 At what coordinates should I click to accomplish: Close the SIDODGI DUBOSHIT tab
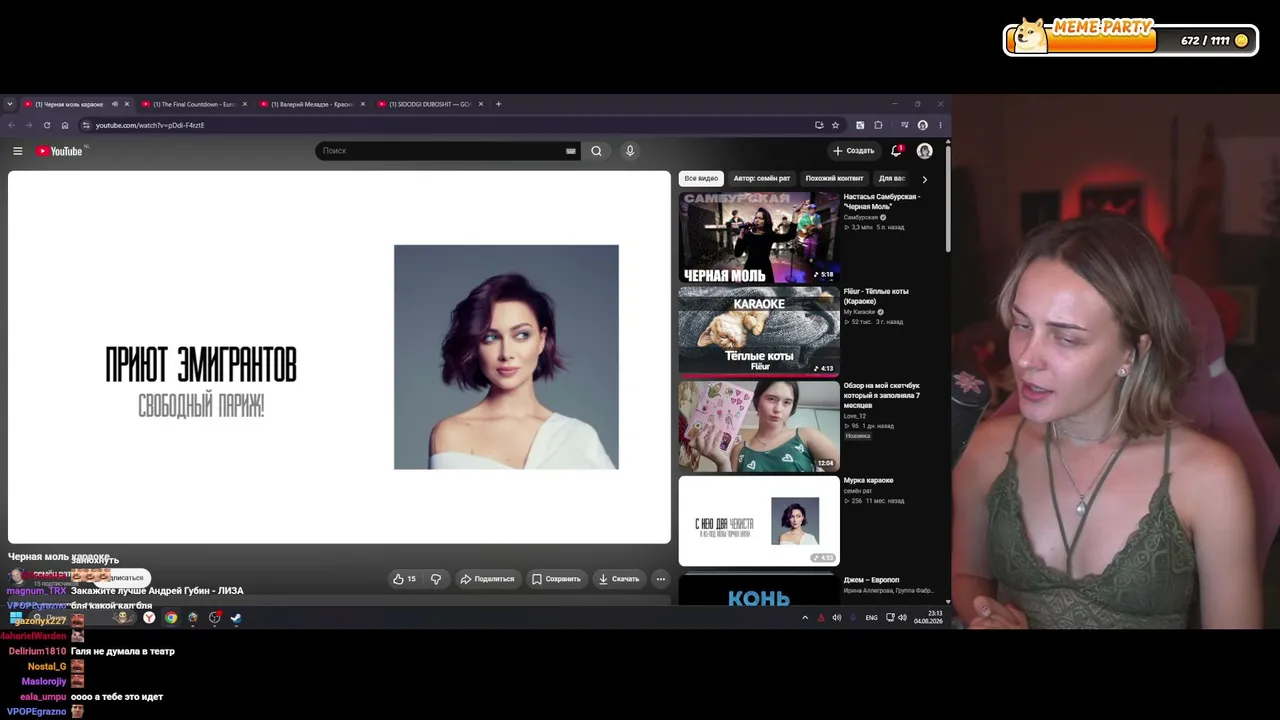point(481,104)
